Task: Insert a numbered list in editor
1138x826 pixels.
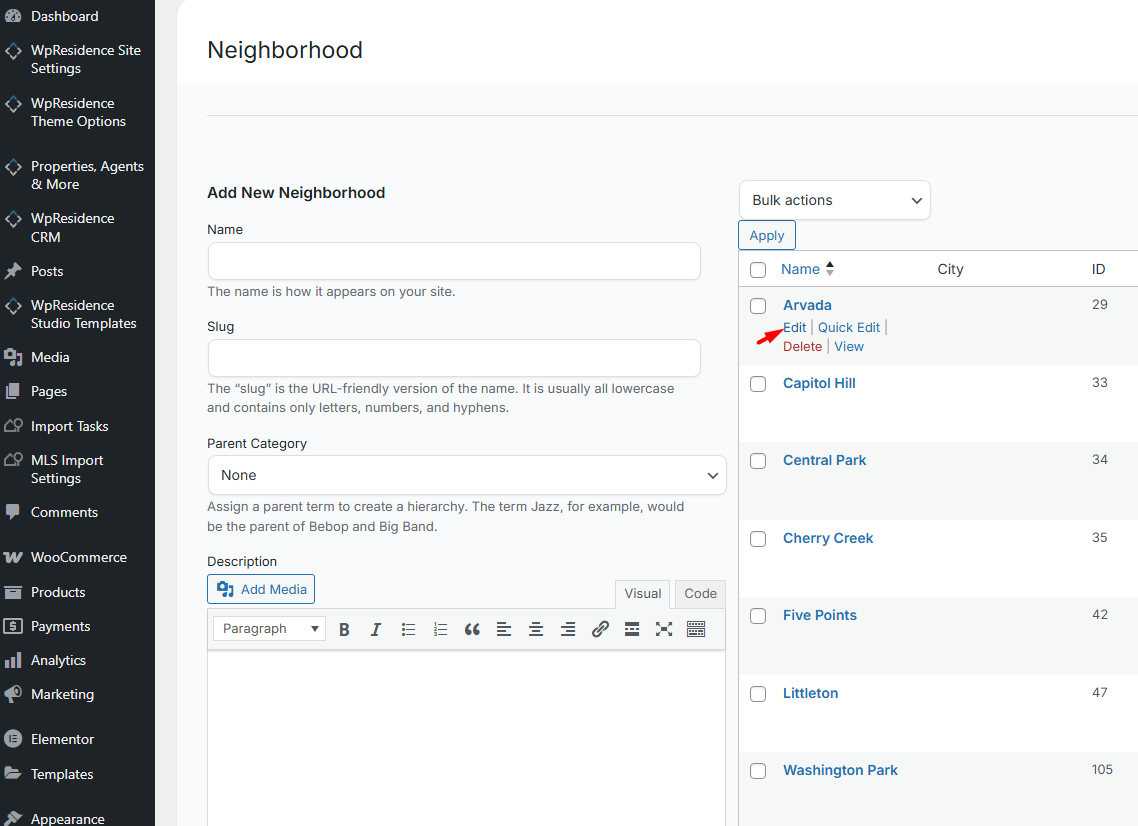Action: [x=440, y=629]
